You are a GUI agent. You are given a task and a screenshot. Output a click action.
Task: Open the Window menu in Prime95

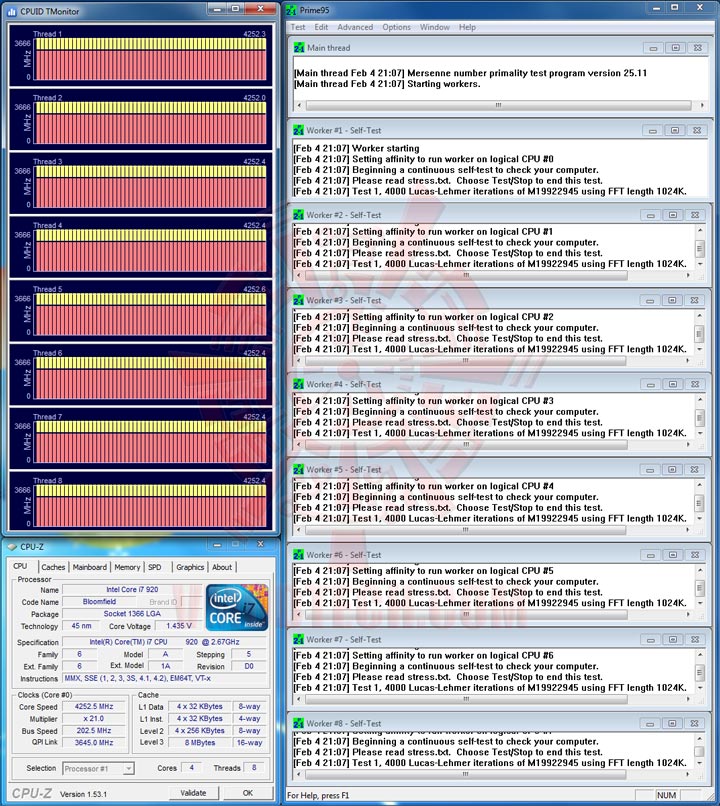point(435,27)
